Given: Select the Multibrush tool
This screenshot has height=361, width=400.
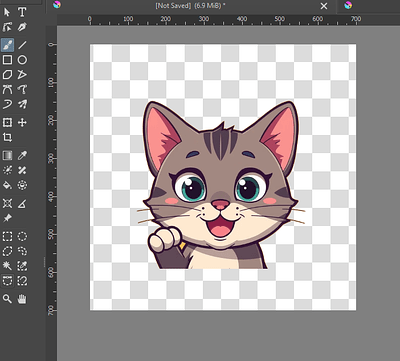Looking at the screenshot, I should click(x=22, y=104).
